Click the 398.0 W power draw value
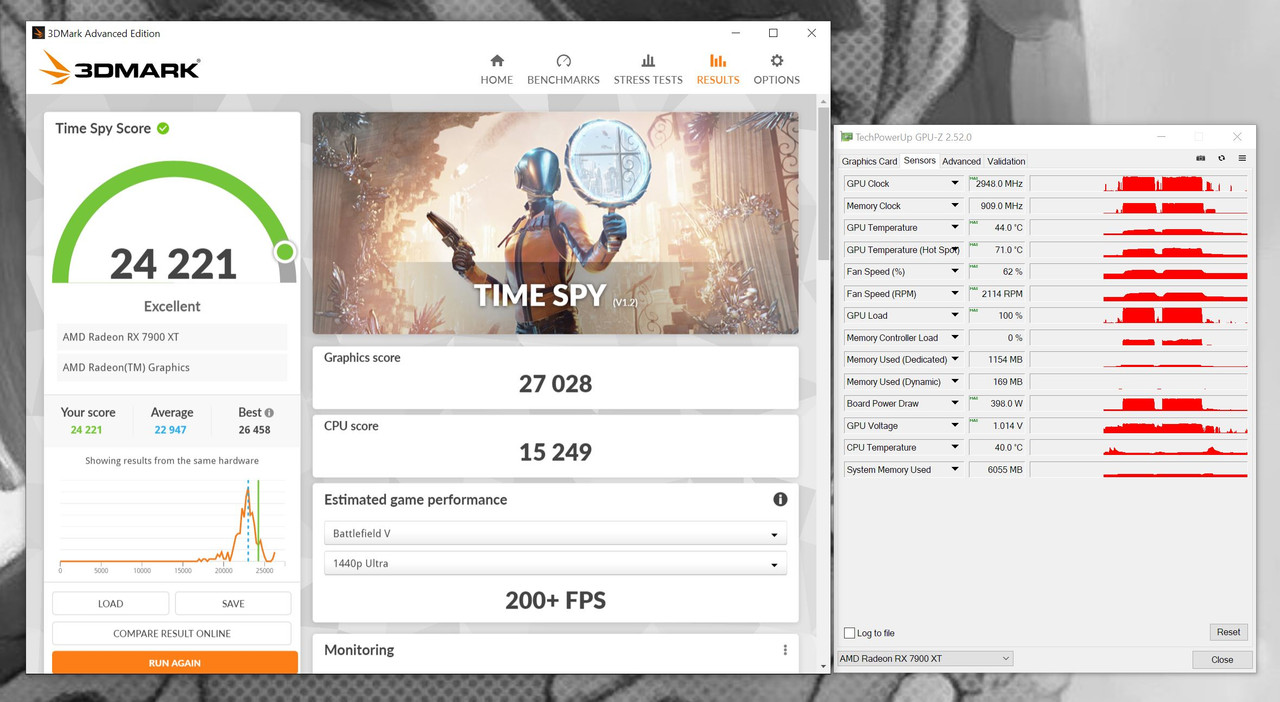 click(996, 404)
